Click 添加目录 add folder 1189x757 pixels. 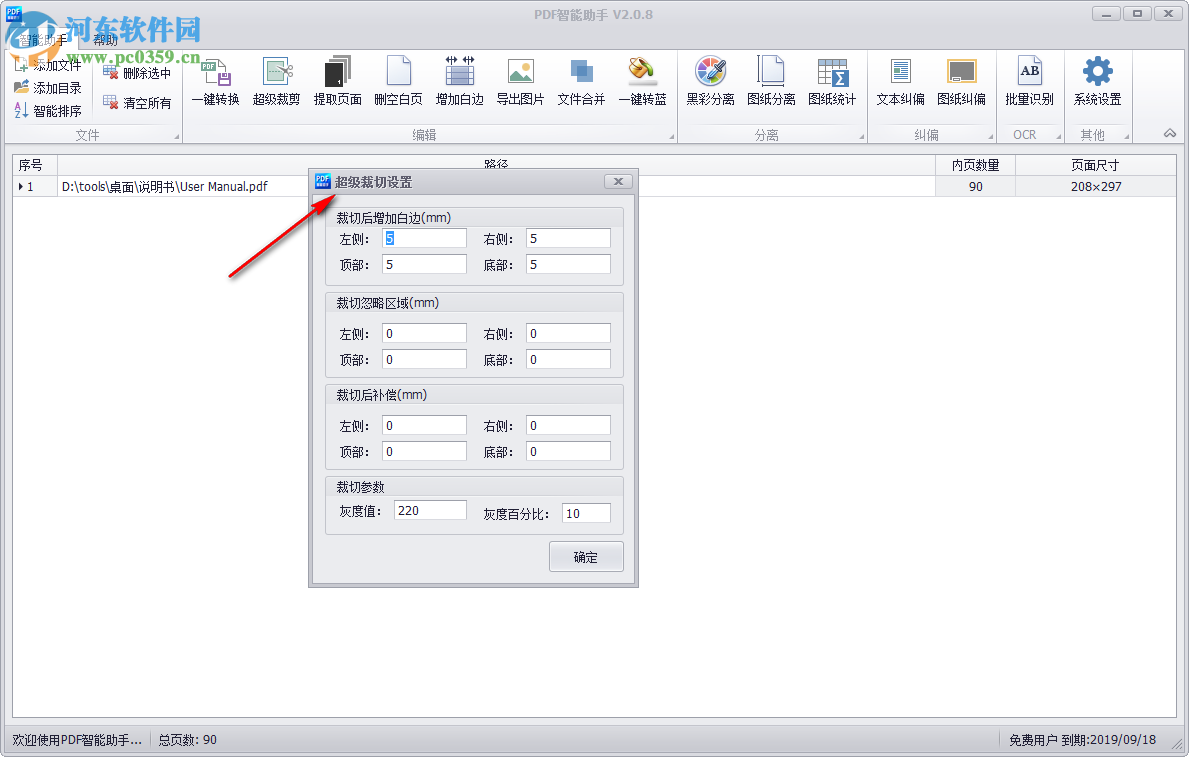[48, 88]
